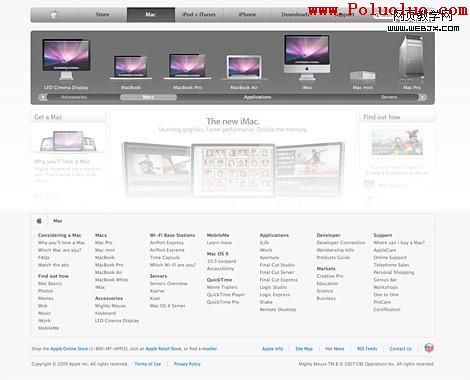Select the Macs slider handle
The height and width of the screenshot is (380, 470).
point(148,97)
